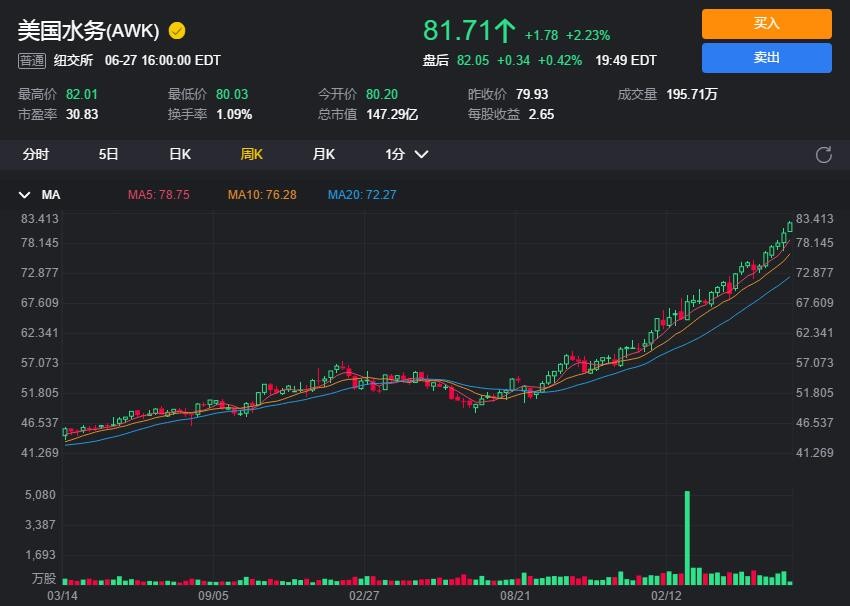Click the MA10: 76.28 indicator label
Screen dimensions: 850x606
pos(262,195)
